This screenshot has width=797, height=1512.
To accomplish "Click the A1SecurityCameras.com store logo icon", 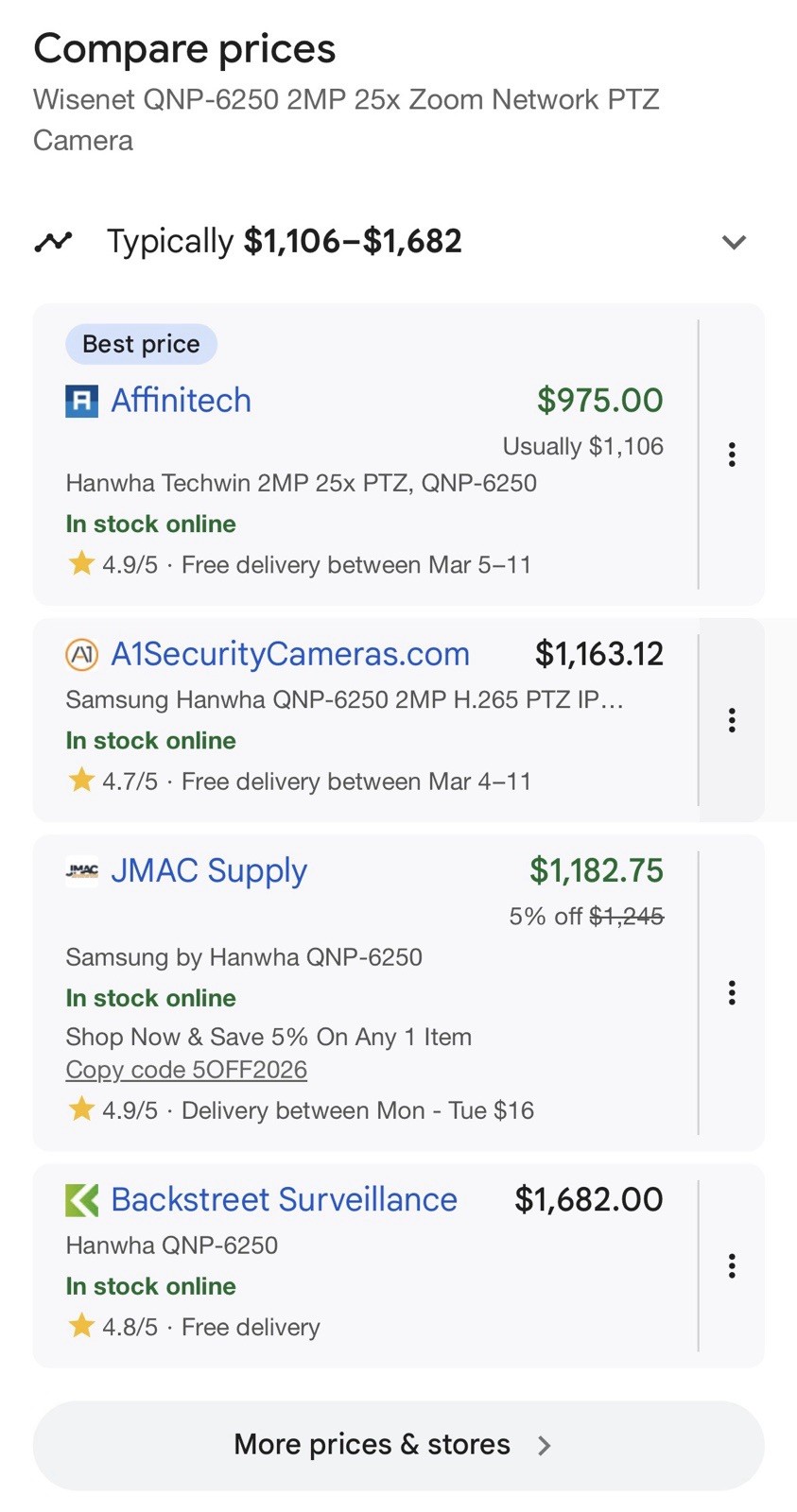I will (x=81, y=654).
